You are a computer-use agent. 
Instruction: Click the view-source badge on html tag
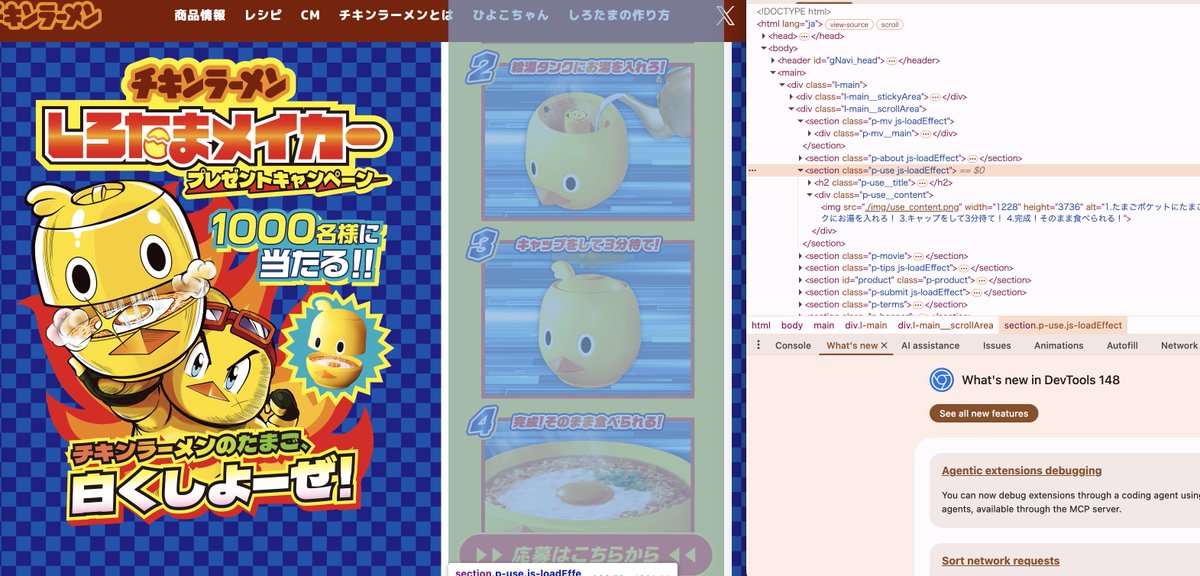850,24
